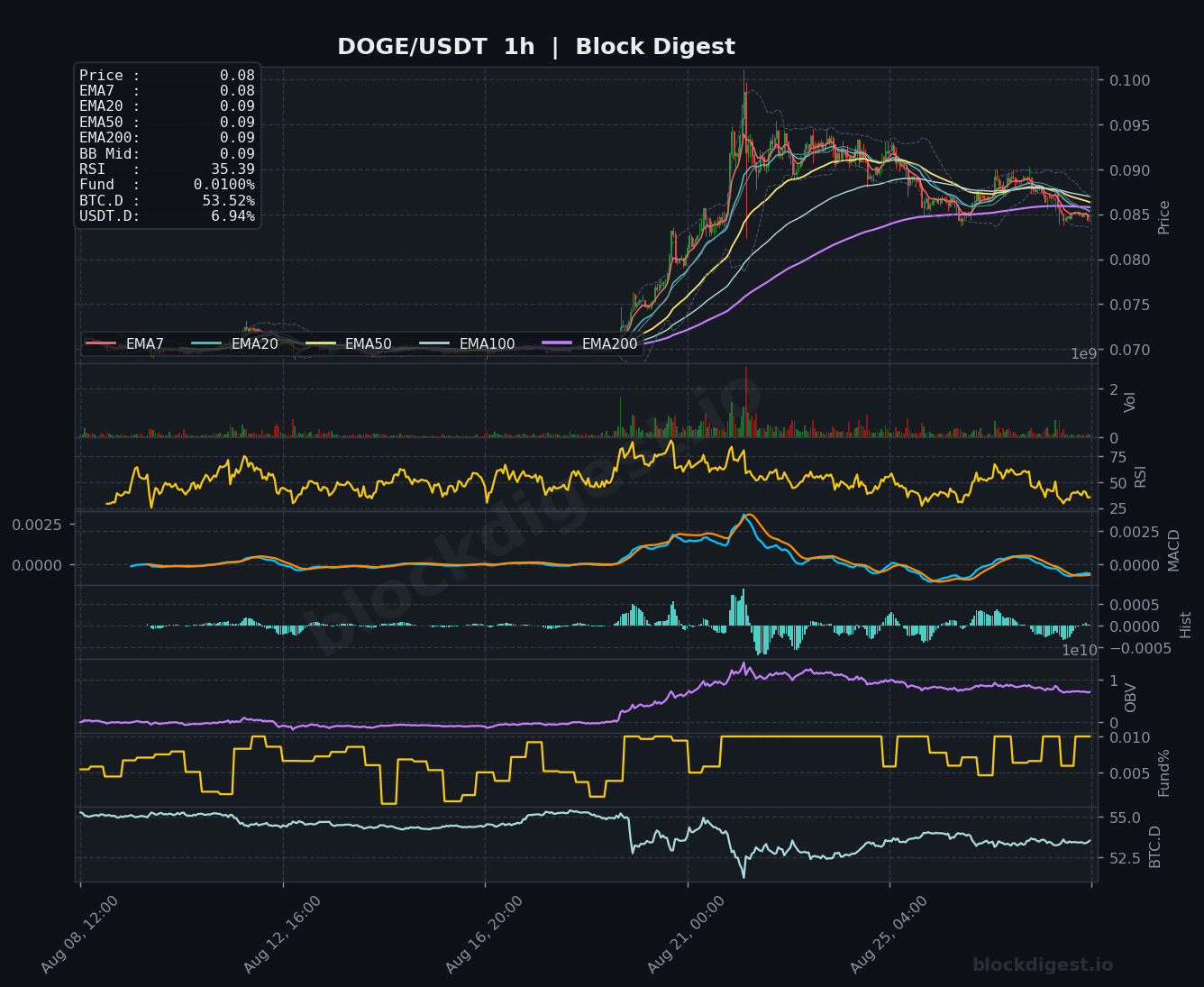This screenshot has width=1204, height=987.
Task: Click the yellow EMA50 legend line swatch
Action: [x=321, y=344]
